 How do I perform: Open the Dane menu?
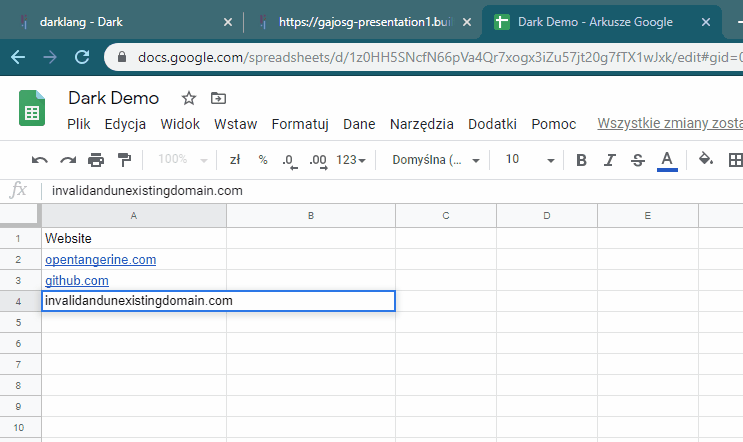[x=359, y=124]
